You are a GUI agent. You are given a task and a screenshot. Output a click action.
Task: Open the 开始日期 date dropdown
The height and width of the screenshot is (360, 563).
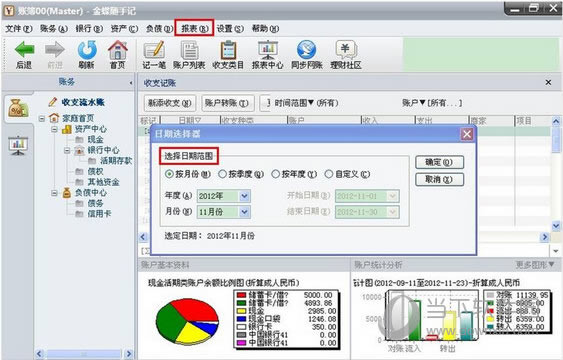point(392,196)
